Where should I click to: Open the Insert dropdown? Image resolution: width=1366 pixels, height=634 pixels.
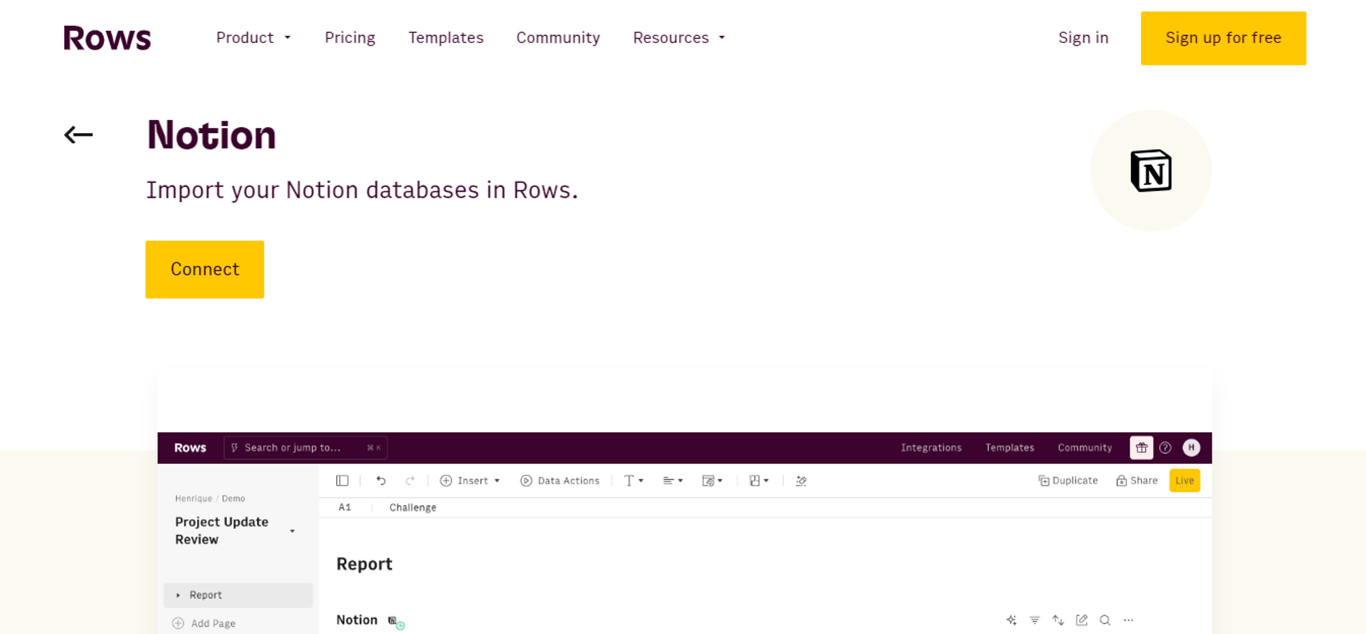click(470, 481)
